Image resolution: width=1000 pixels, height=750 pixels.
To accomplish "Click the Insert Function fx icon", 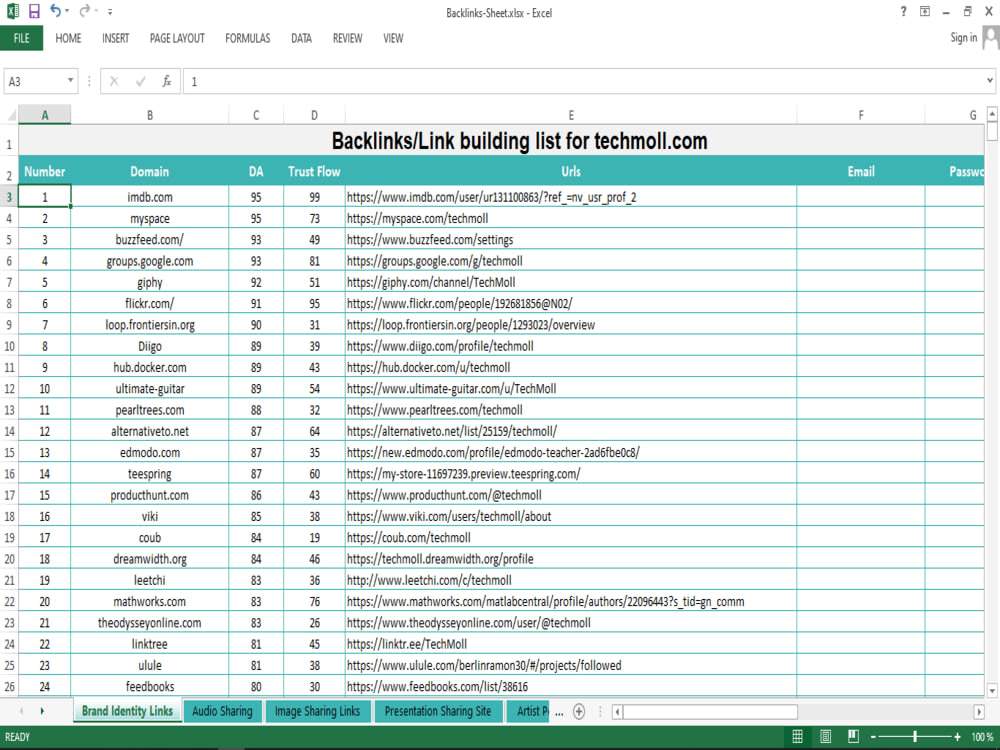I will (166, 81).
